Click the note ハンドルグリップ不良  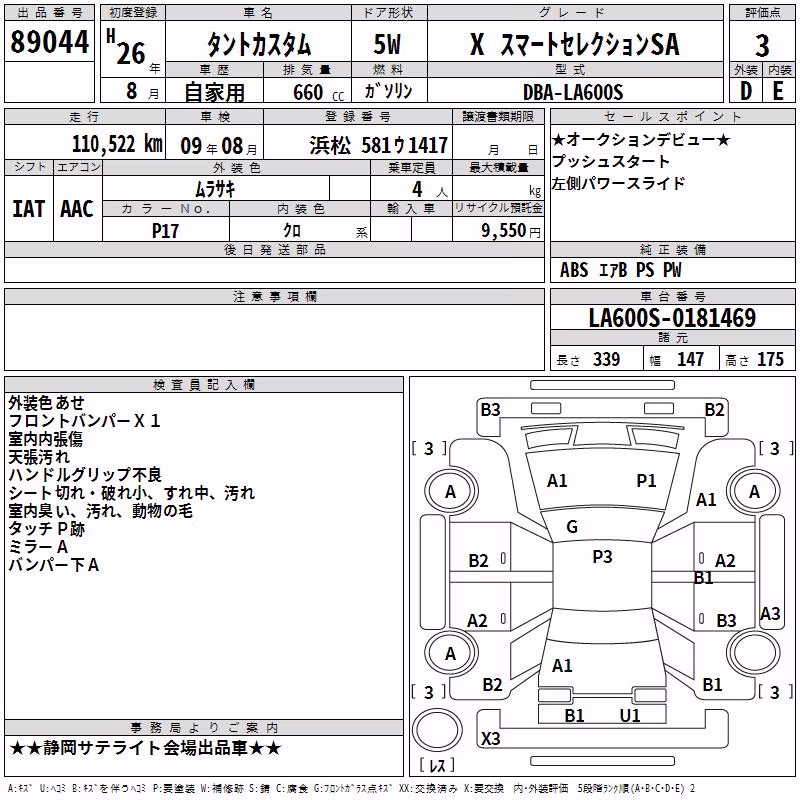click(85, 474)
